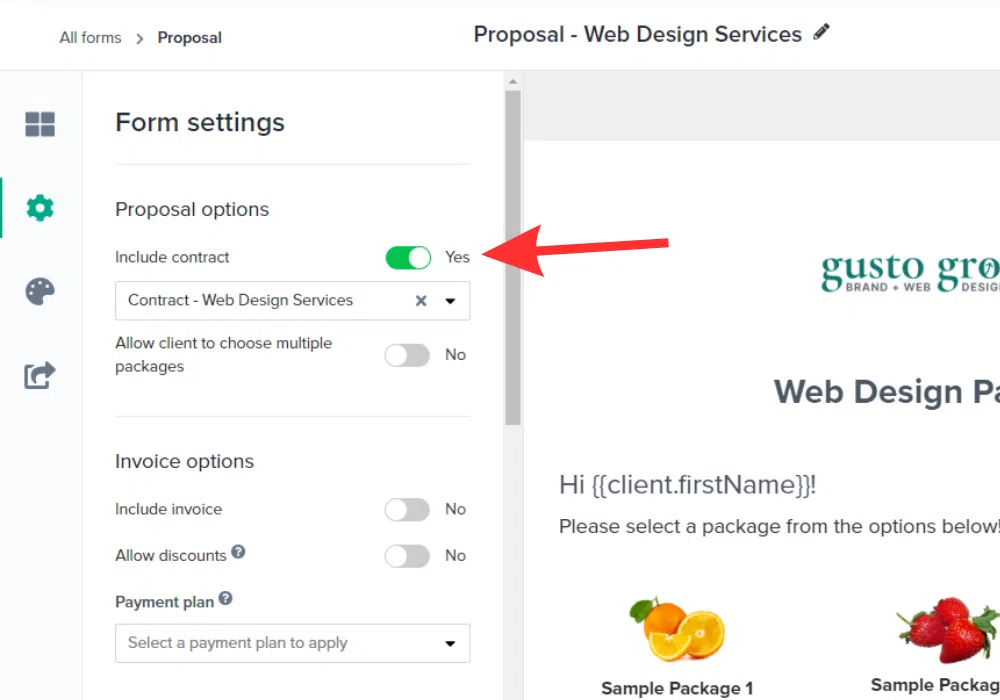The width and height of the screenshot is (1000, 700).
Task: Expand the contract selection dropdown arrow
Action: [x=451, y=301]
